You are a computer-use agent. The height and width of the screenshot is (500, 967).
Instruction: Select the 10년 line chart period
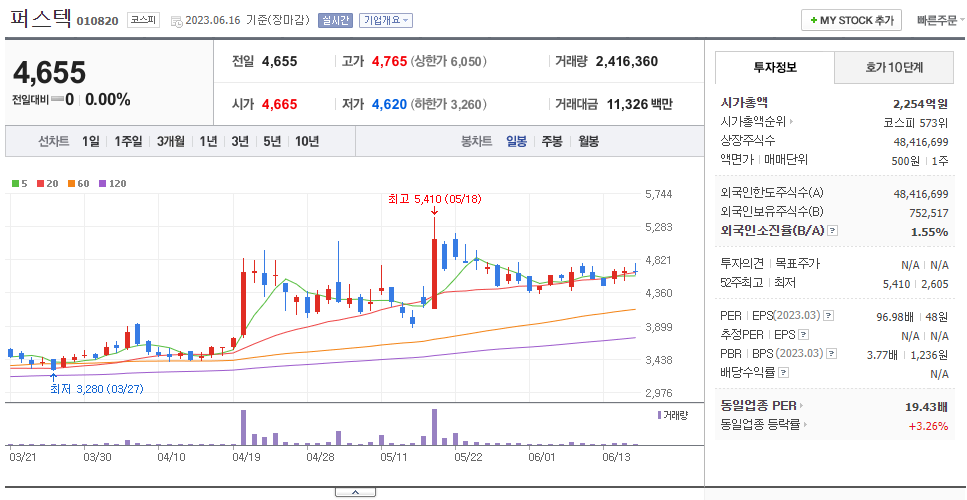tap(307, 141)
